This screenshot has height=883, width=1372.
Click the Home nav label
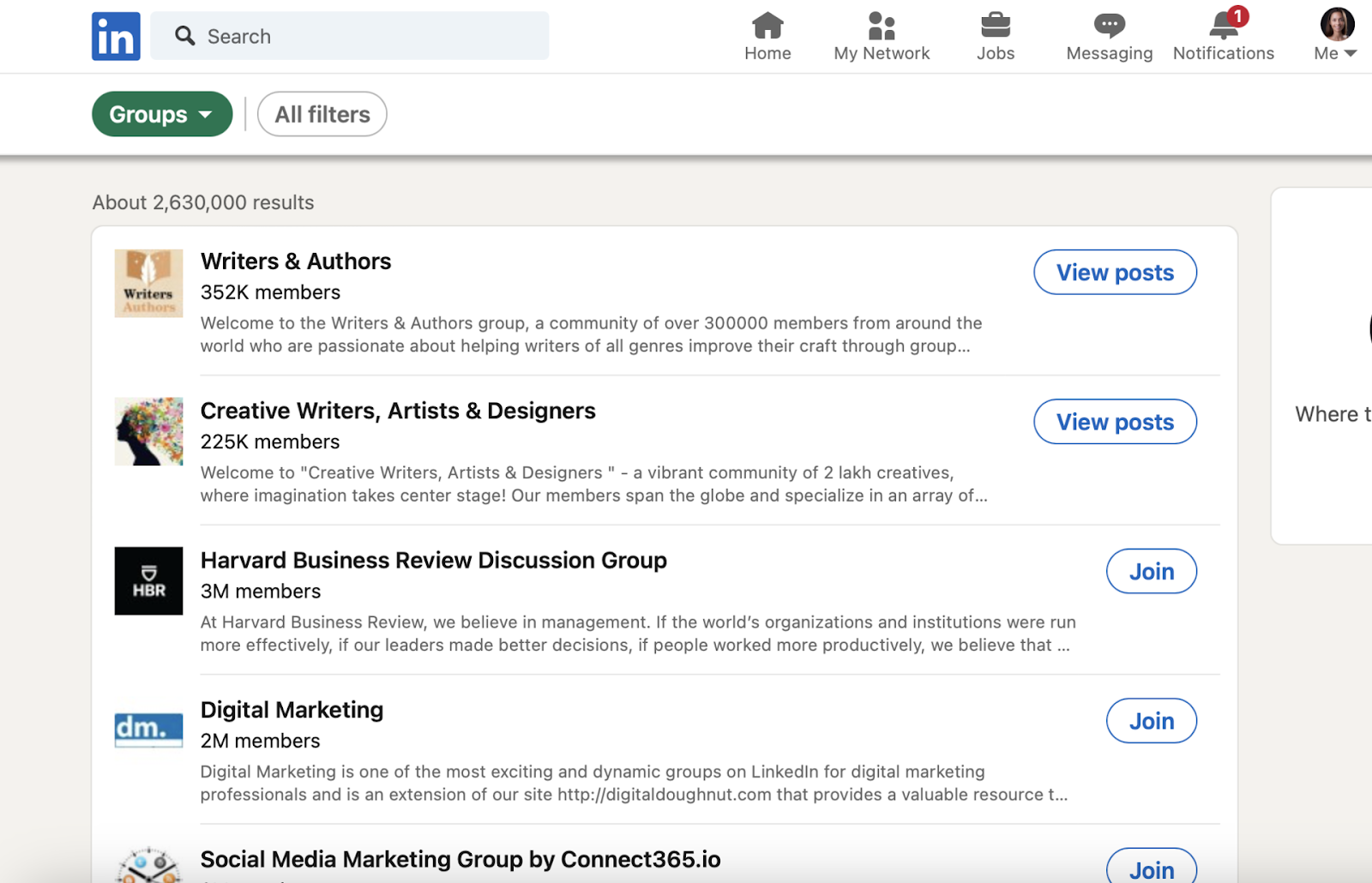coord(767,53)
